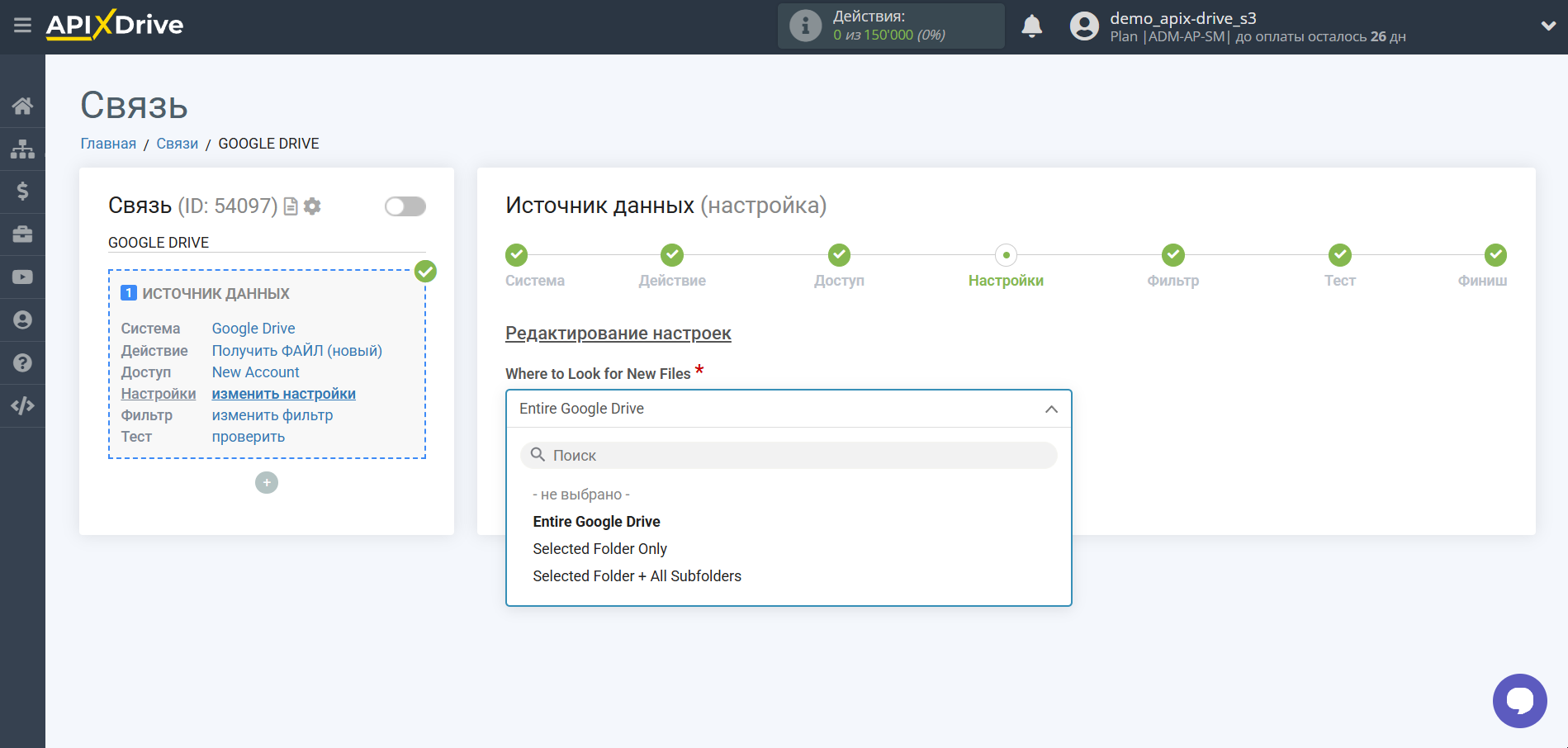Select Entire Google Drive option
1568x748 pixels.
[597, 522]
